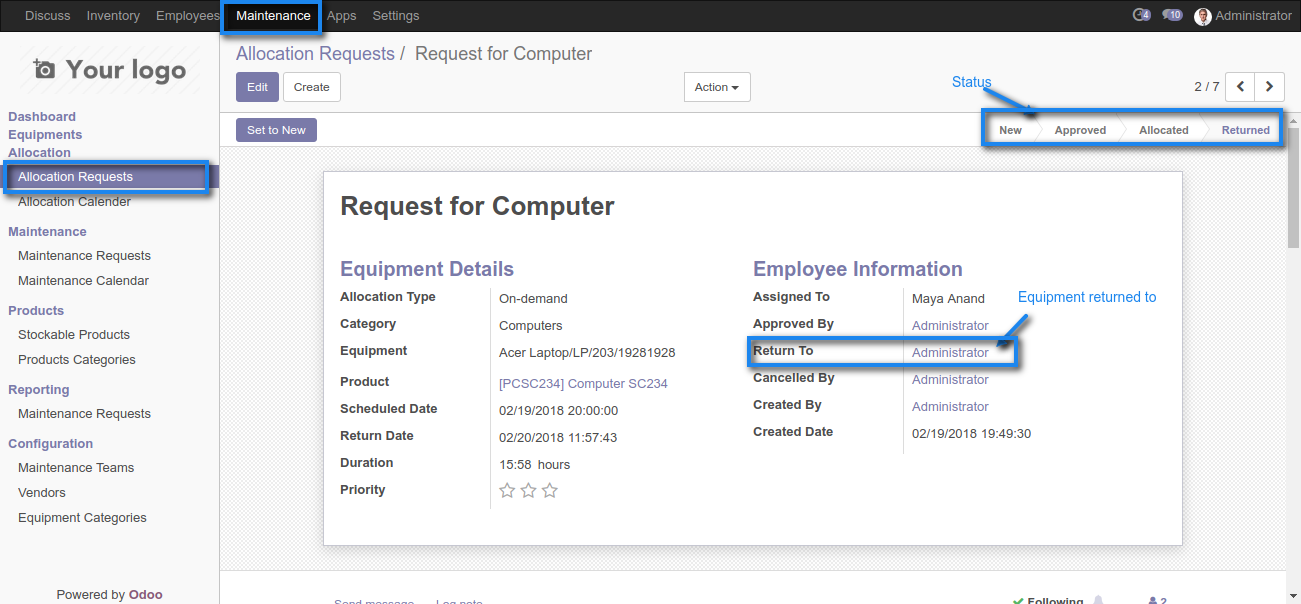The width and height of the screenshot is (1301, 604).
Task: Open the Settings menu
Action: (396, 16)
